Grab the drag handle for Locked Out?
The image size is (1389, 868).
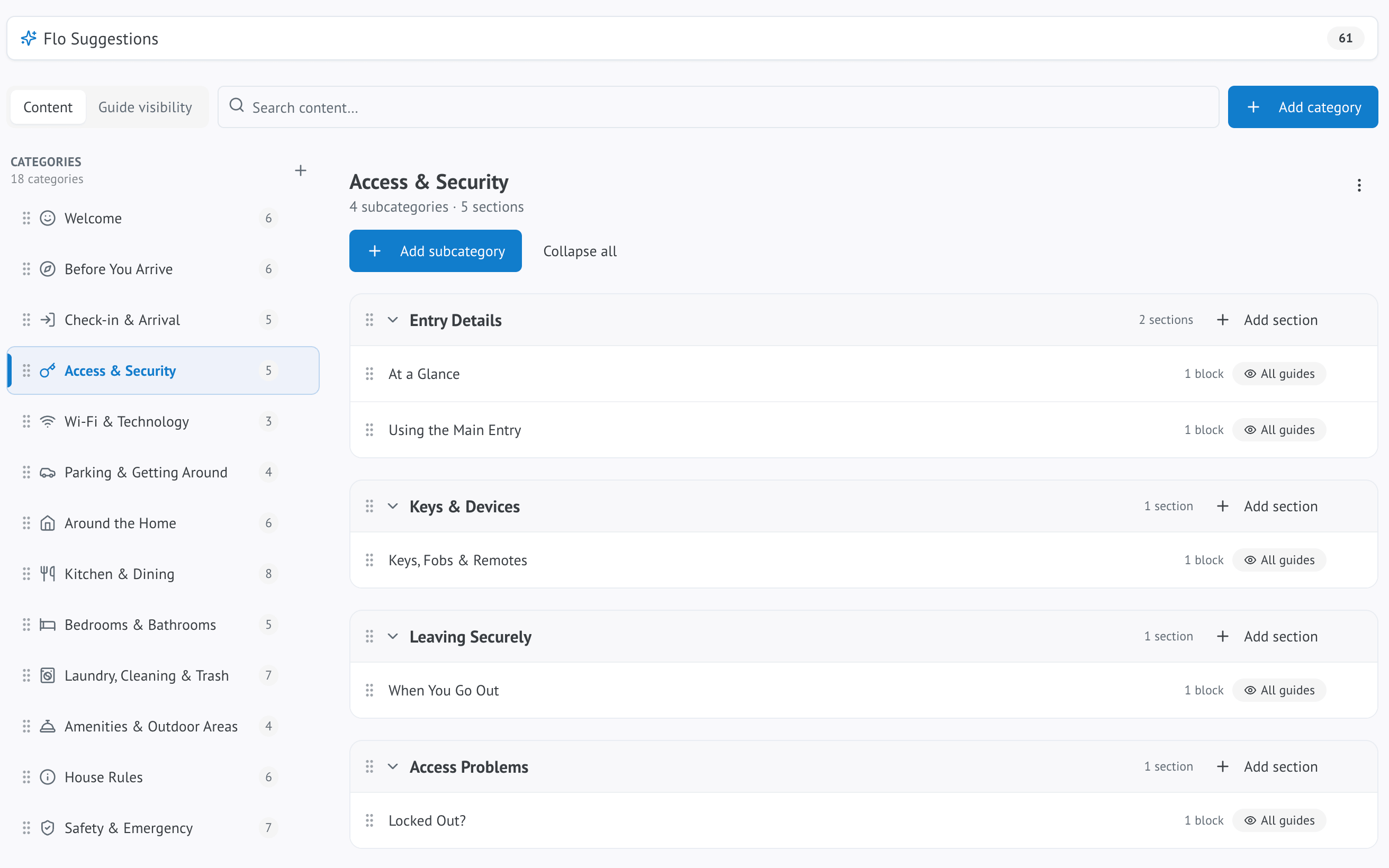click(x=369, y=821)
